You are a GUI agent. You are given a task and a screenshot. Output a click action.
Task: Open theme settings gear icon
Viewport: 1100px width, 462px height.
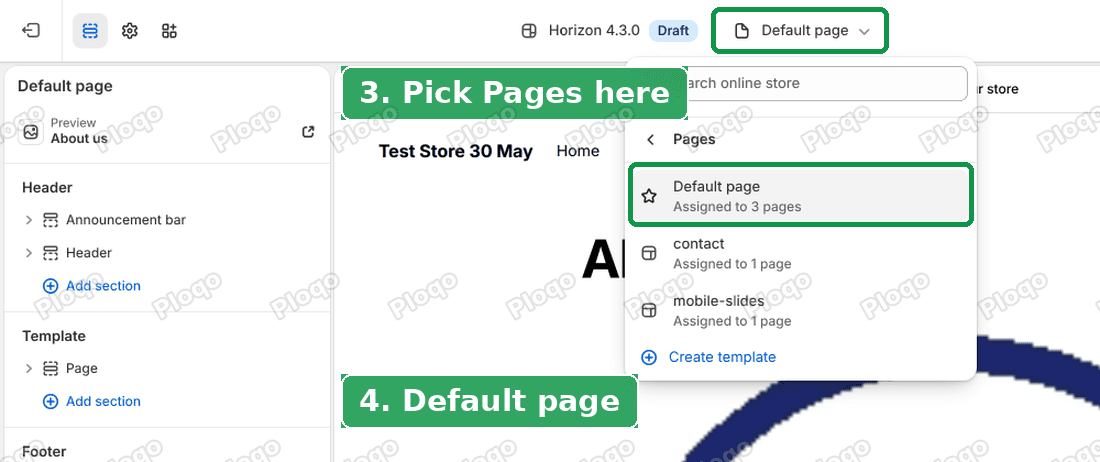coord(130,31)
